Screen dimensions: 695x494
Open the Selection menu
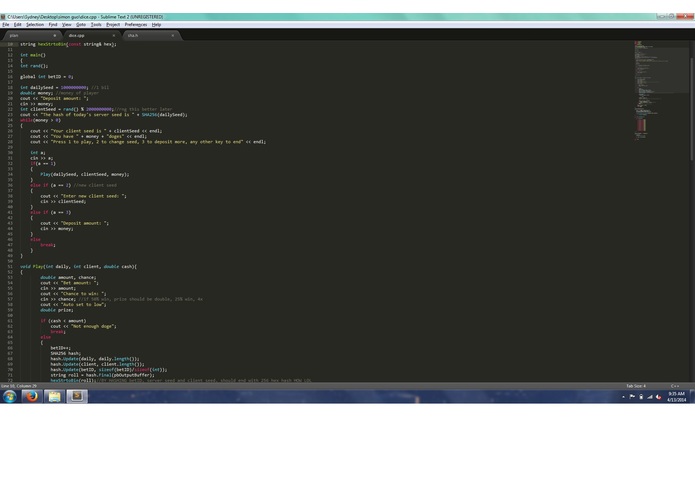pyautogui.click(x=35, y=25)
